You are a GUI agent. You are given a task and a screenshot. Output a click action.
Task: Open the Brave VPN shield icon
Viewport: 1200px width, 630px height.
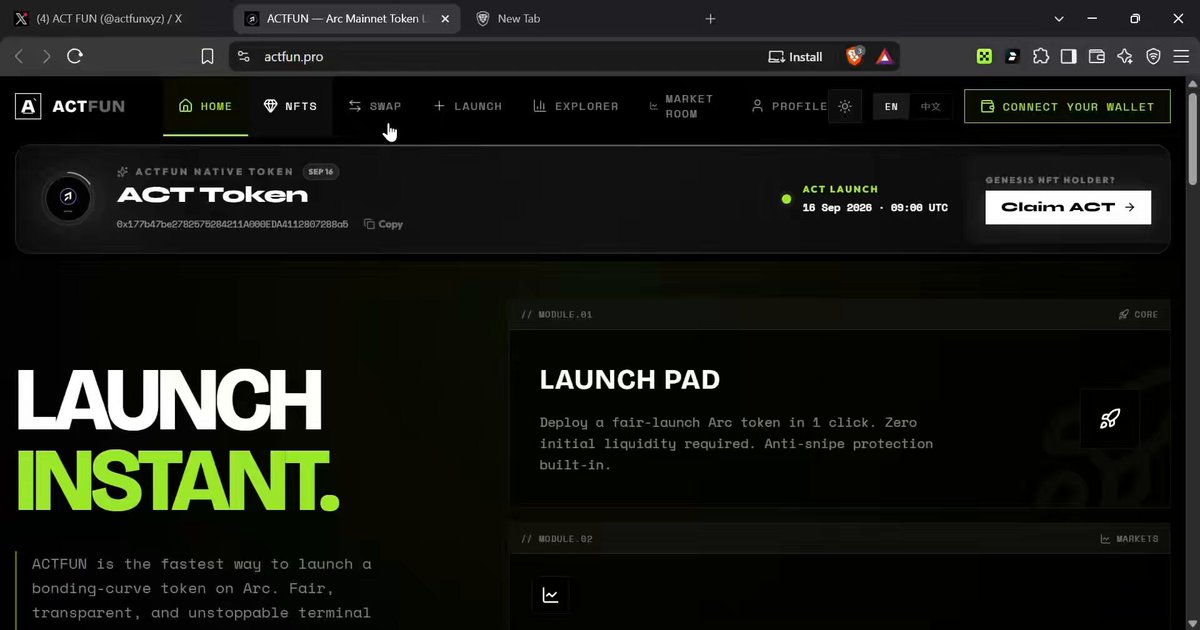point(1153,57)
